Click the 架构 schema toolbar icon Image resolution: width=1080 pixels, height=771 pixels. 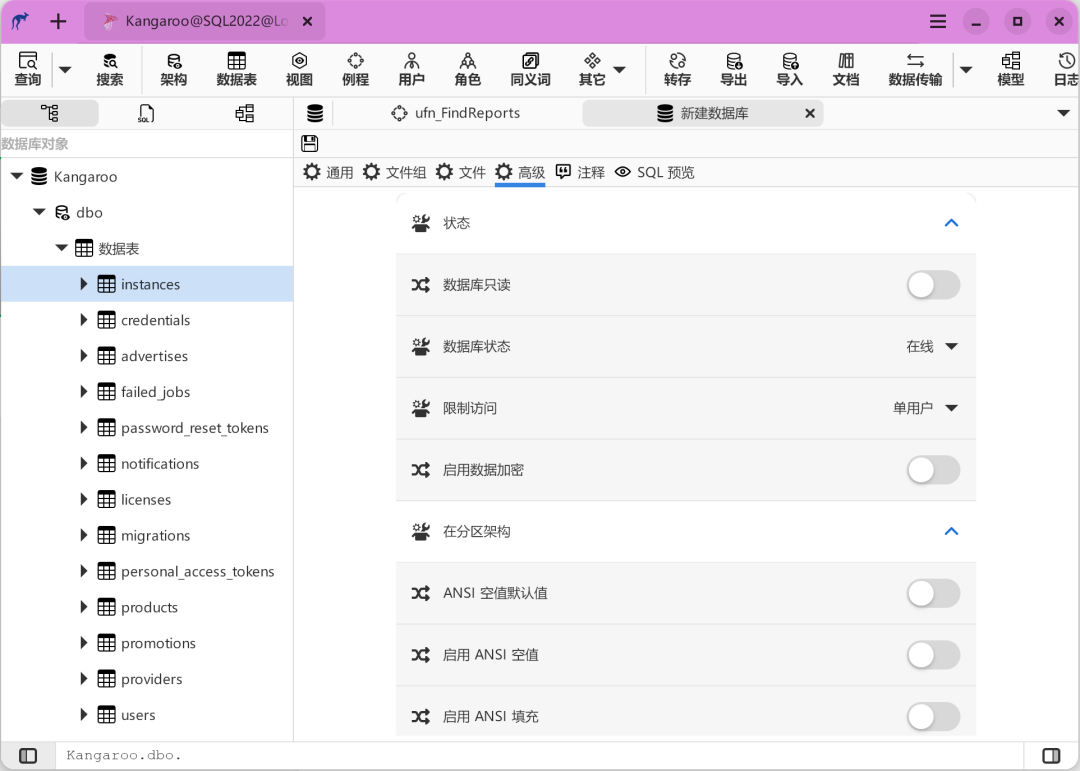coord(173,69)
